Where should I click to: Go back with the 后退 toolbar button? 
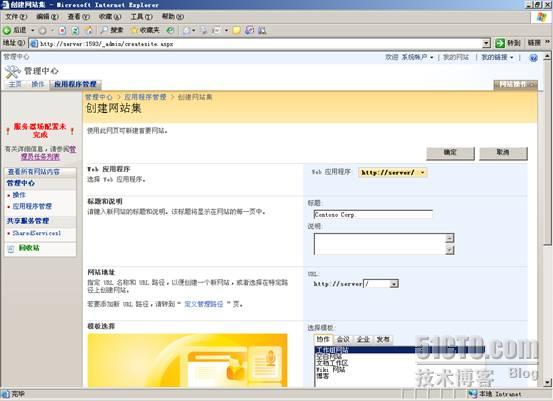point(15,30)
